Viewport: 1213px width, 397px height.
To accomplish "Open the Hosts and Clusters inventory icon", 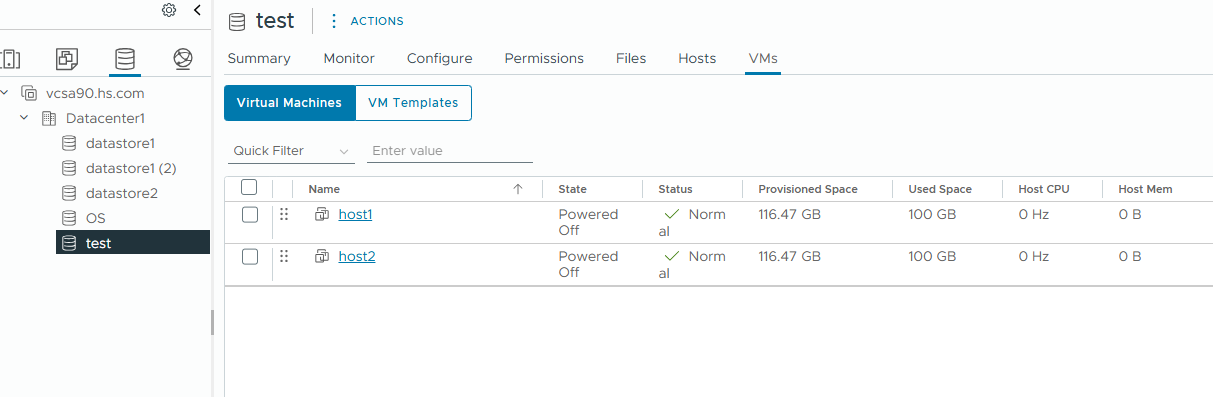I will point(11,59).
